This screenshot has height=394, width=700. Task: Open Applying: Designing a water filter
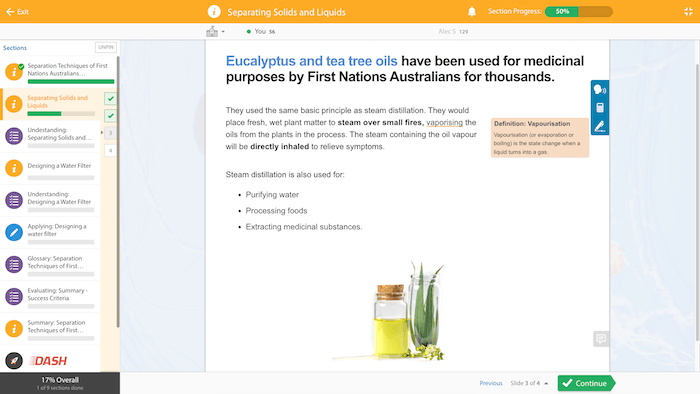[50, 232]
